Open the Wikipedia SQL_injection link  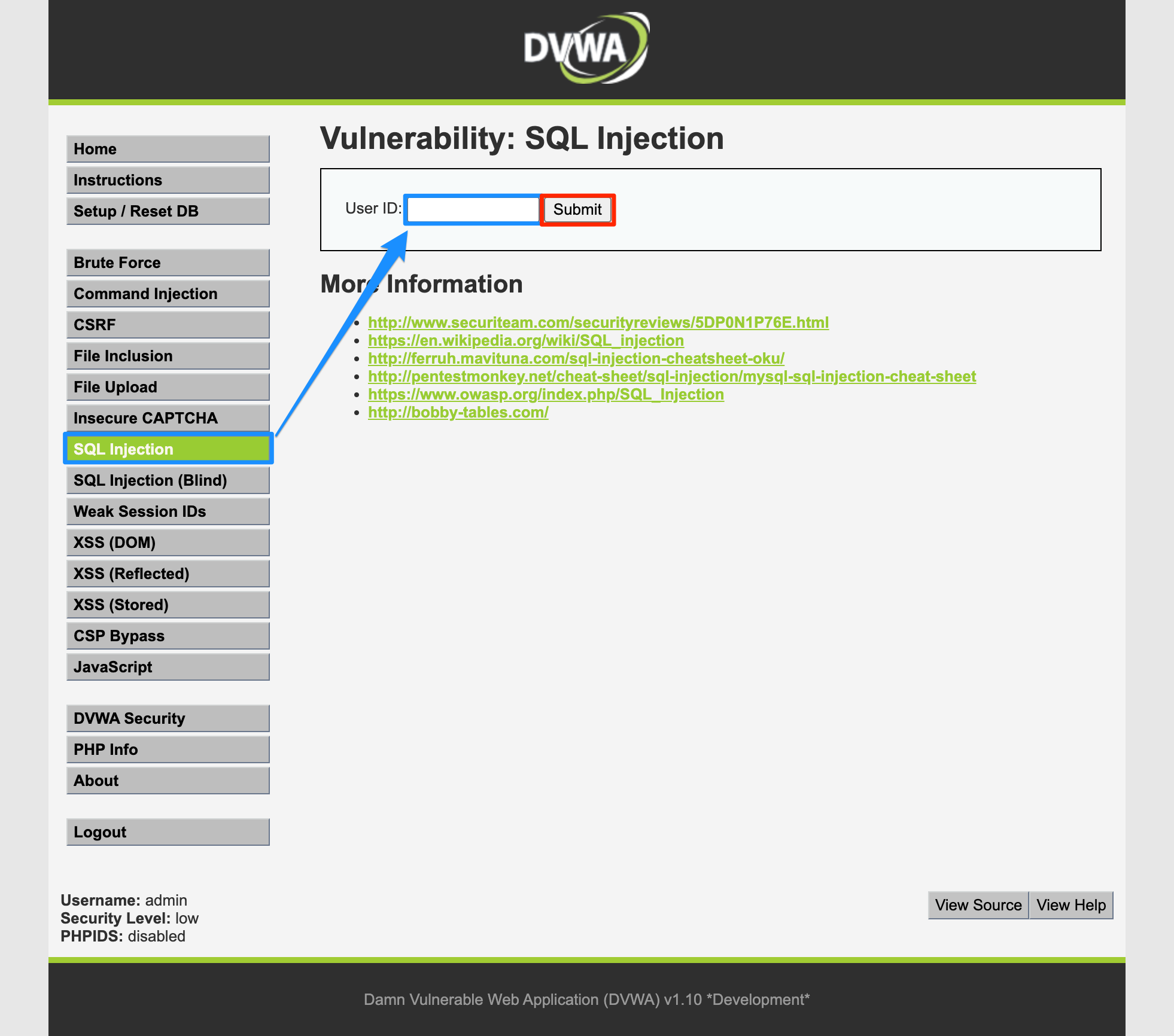point(526,340)
